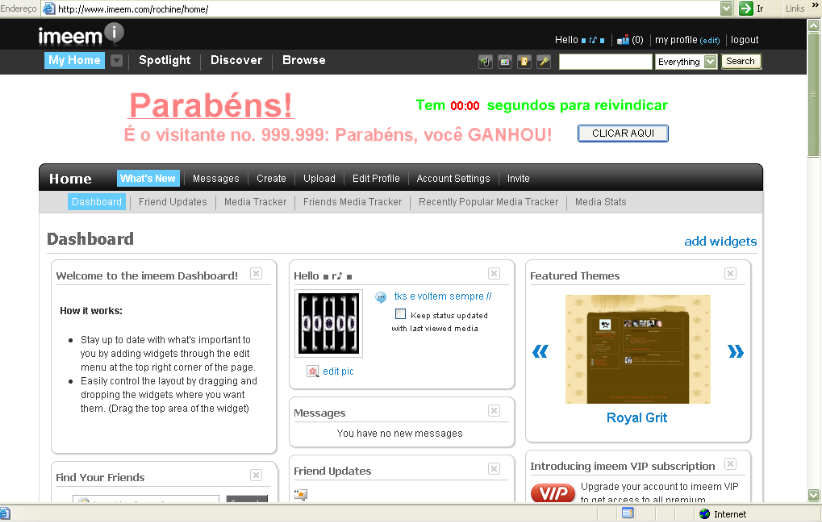Open the Upload tab
Viewport: 822px width, 522px height.
coord(319,179)
